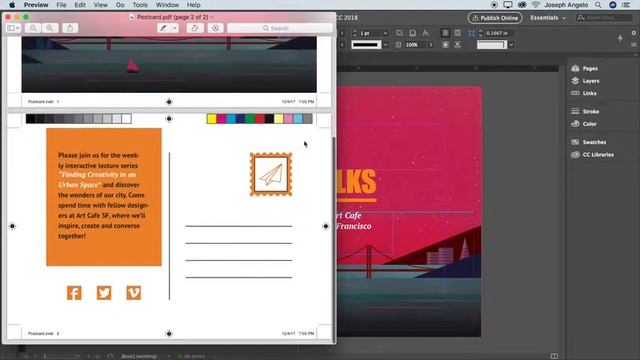Click the zoom out button in Preview

tap(33, 28)
